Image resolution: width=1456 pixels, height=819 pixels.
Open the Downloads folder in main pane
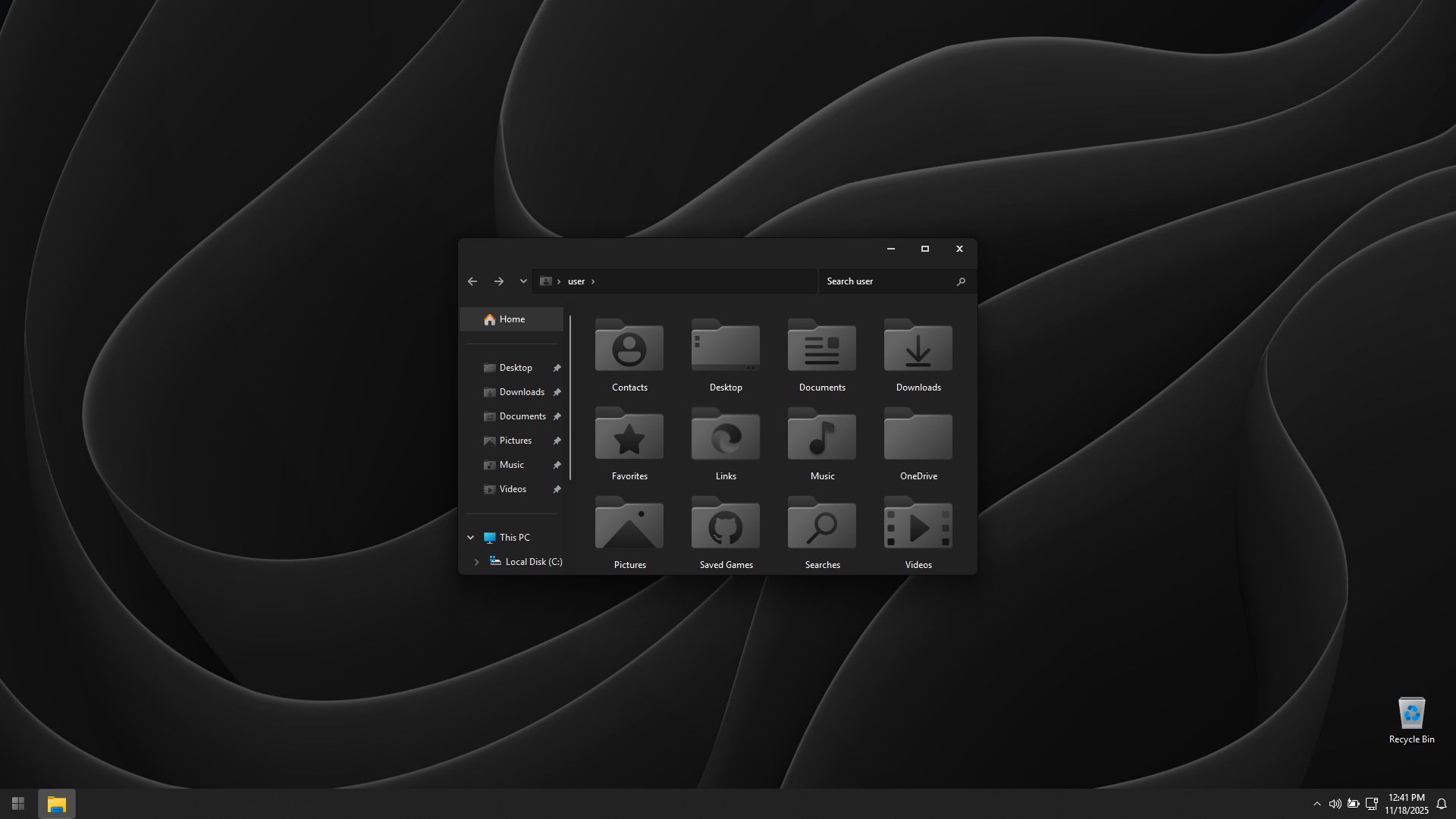click(x=918, y=347)
